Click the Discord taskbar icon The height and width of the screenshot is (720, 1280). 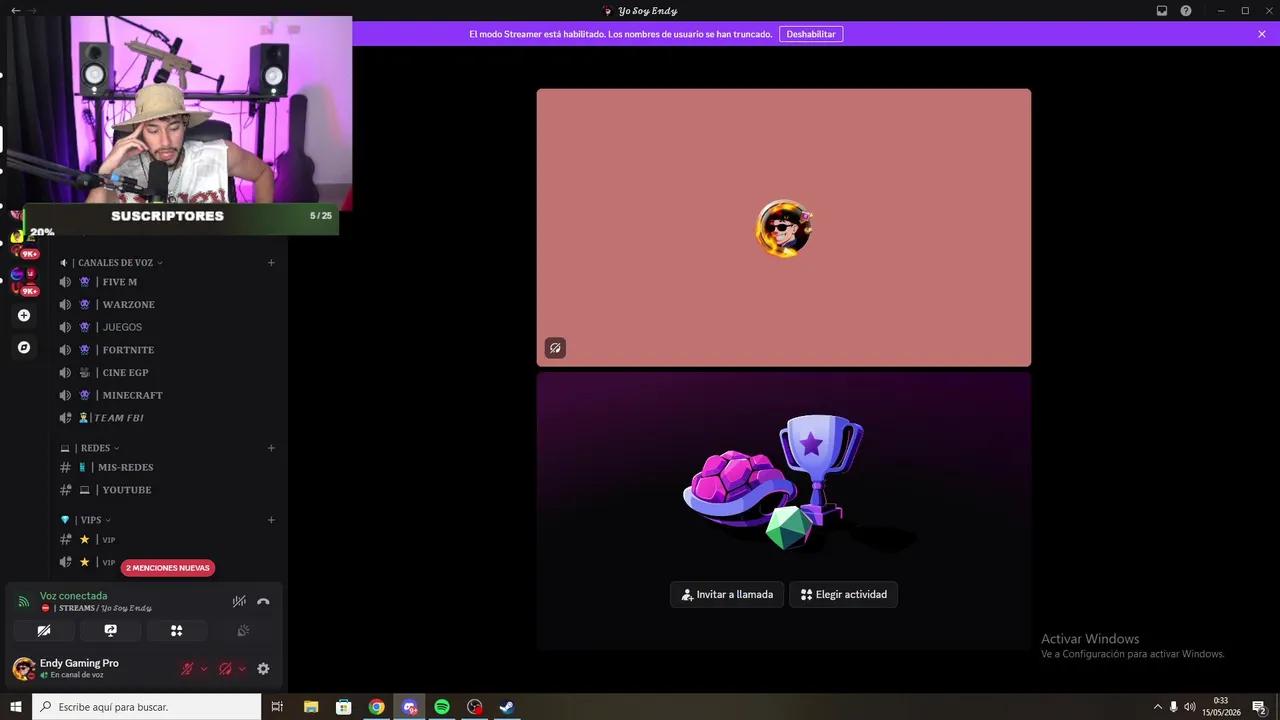click(x=409, y=707)
